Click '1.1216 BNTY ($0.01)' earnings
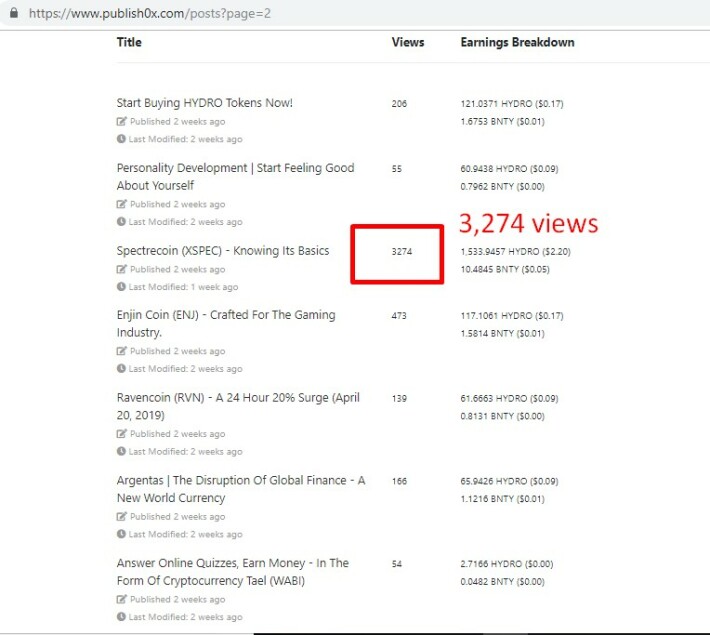Screen dimensions: 710x635 click(x=503, y=499)
